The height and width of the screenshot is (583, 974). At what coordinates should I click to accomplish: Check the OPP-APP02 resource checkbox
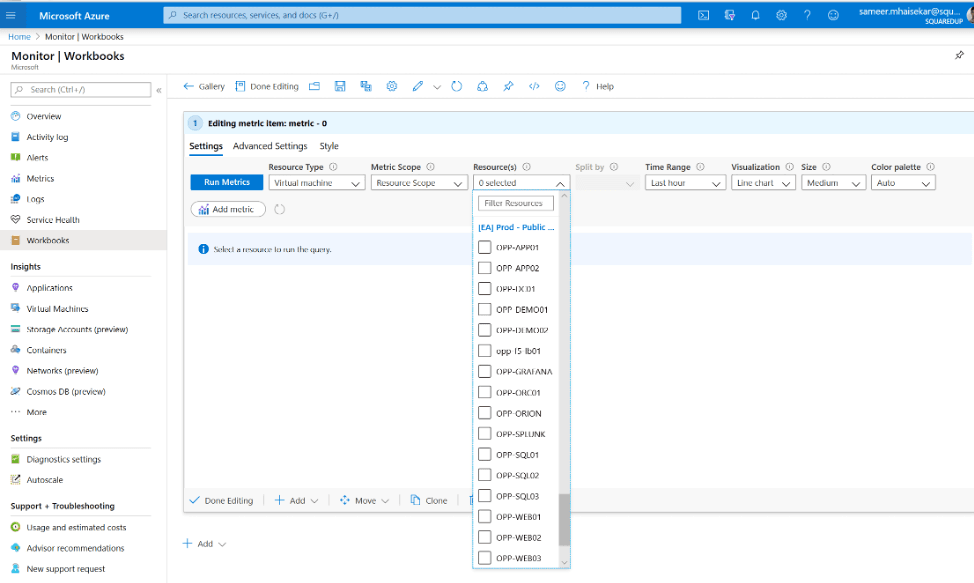(485, 268)
